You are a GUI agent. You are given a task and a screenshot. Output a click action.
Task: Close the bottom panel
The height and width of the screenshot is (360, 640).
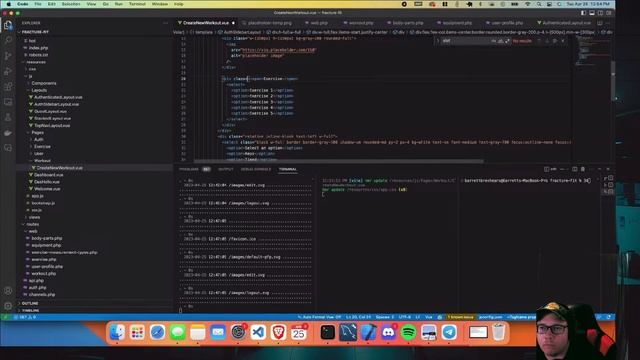pos(608,169)
